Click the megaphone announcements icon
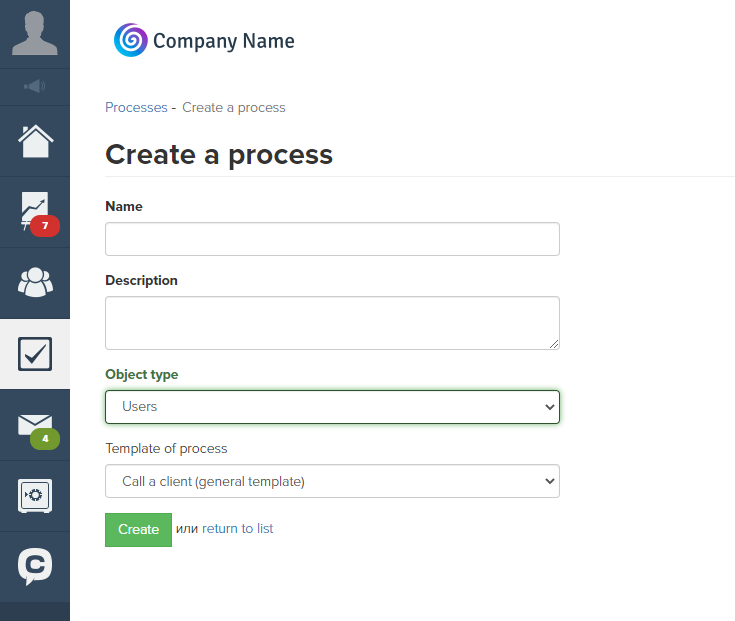 coord(35,86)
